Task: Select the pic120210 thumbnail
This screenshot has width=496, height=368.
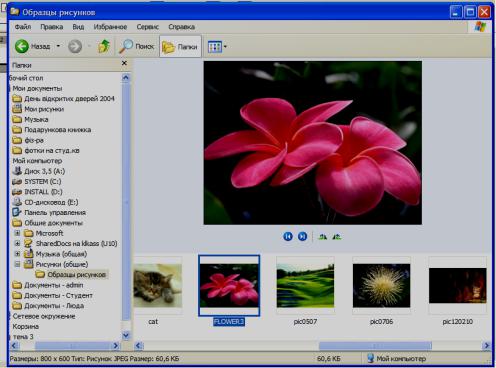Action: (457, 286)
